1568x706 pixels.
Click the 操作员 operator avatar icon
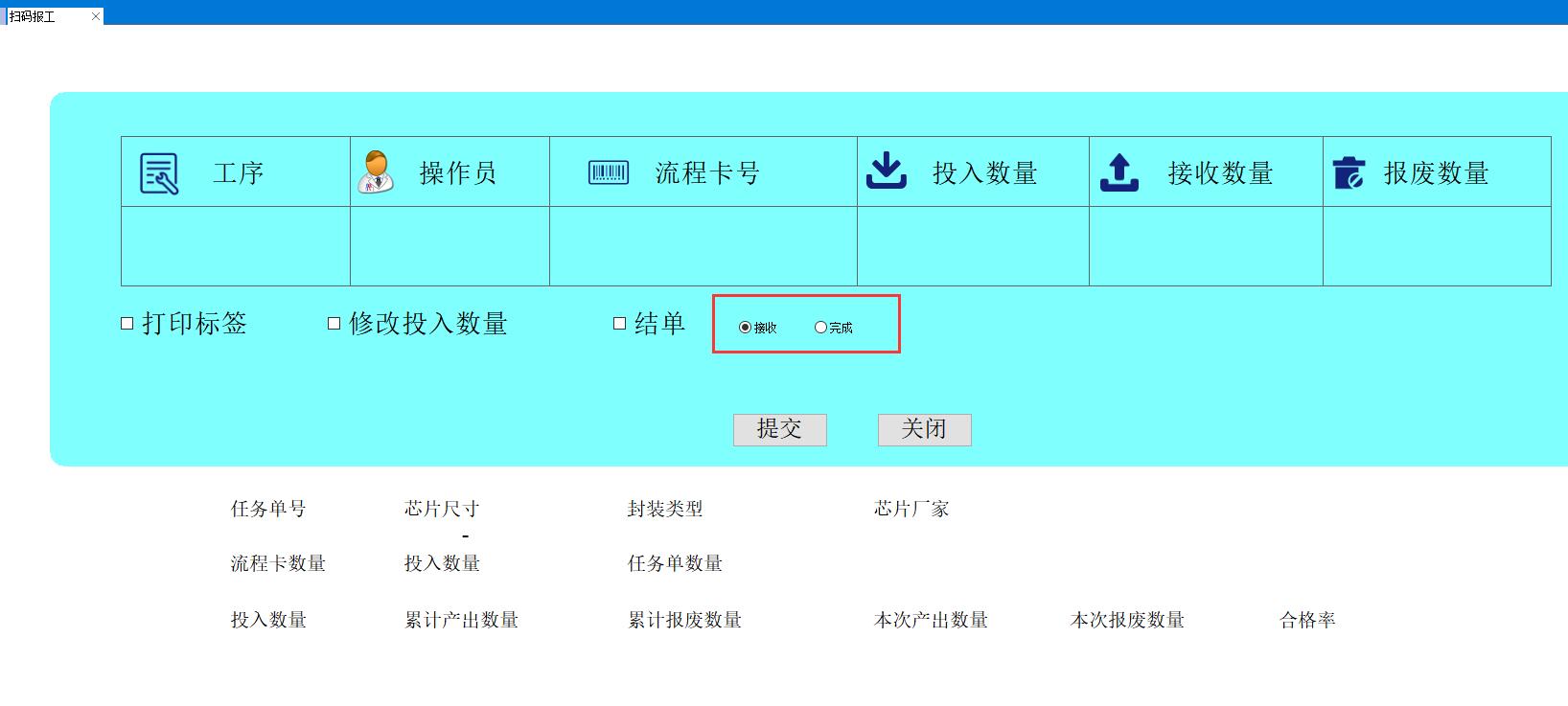click(x=376, y=172)
